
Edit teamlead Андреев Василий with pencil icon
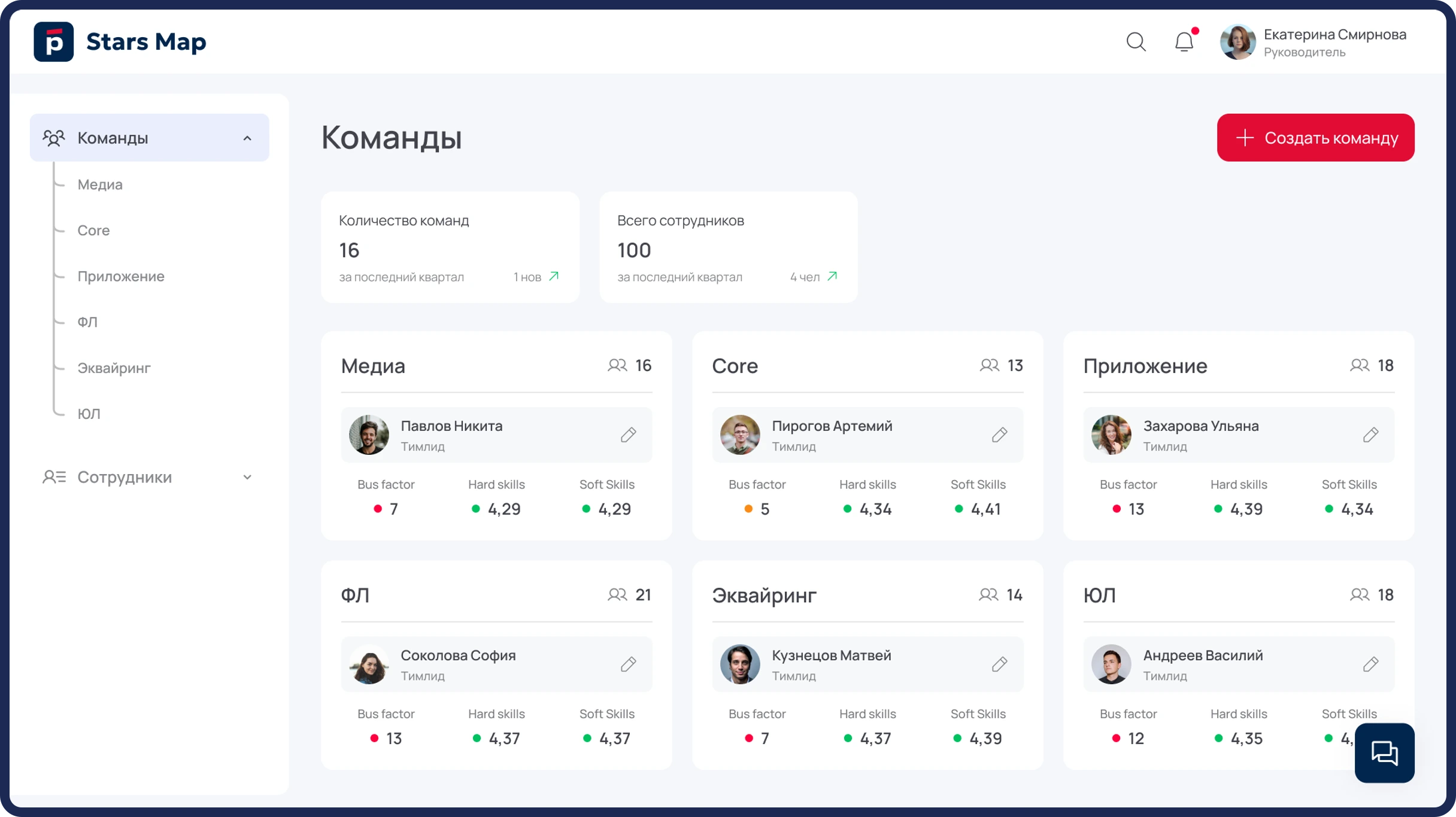(x=1370, y=664)
